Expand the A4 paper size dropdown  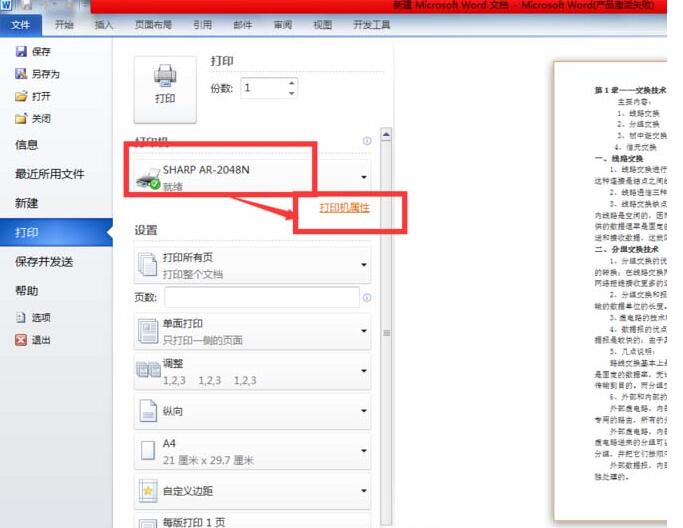[x=364, y=450]
